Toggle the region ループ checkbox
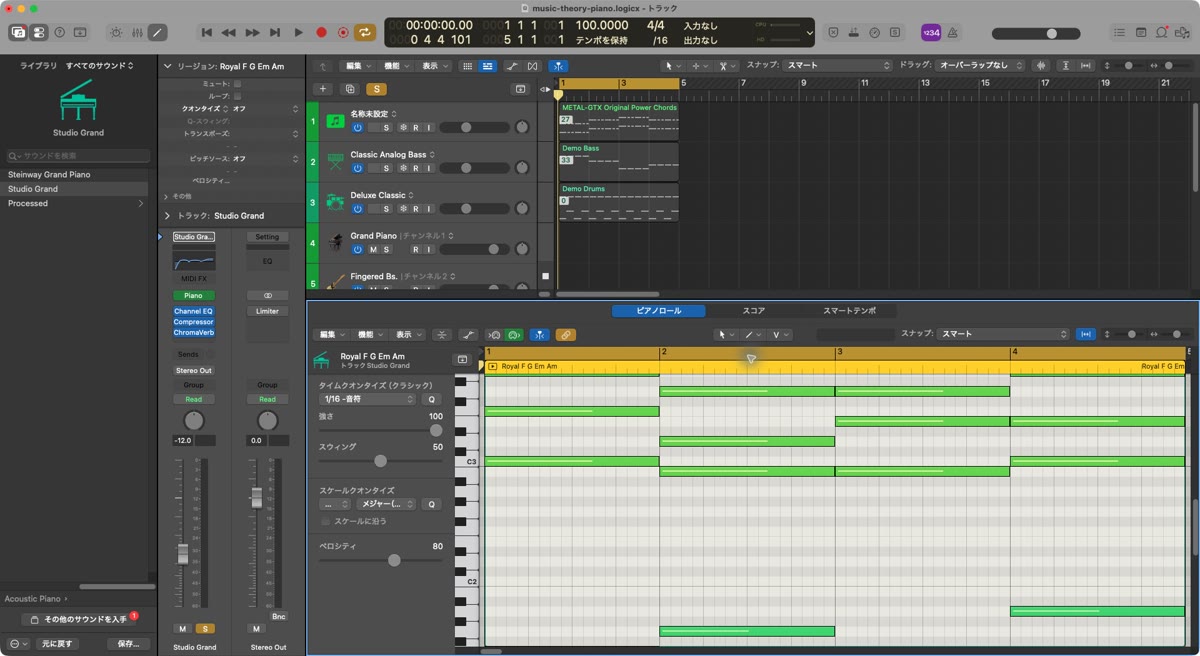 point(237,96)
